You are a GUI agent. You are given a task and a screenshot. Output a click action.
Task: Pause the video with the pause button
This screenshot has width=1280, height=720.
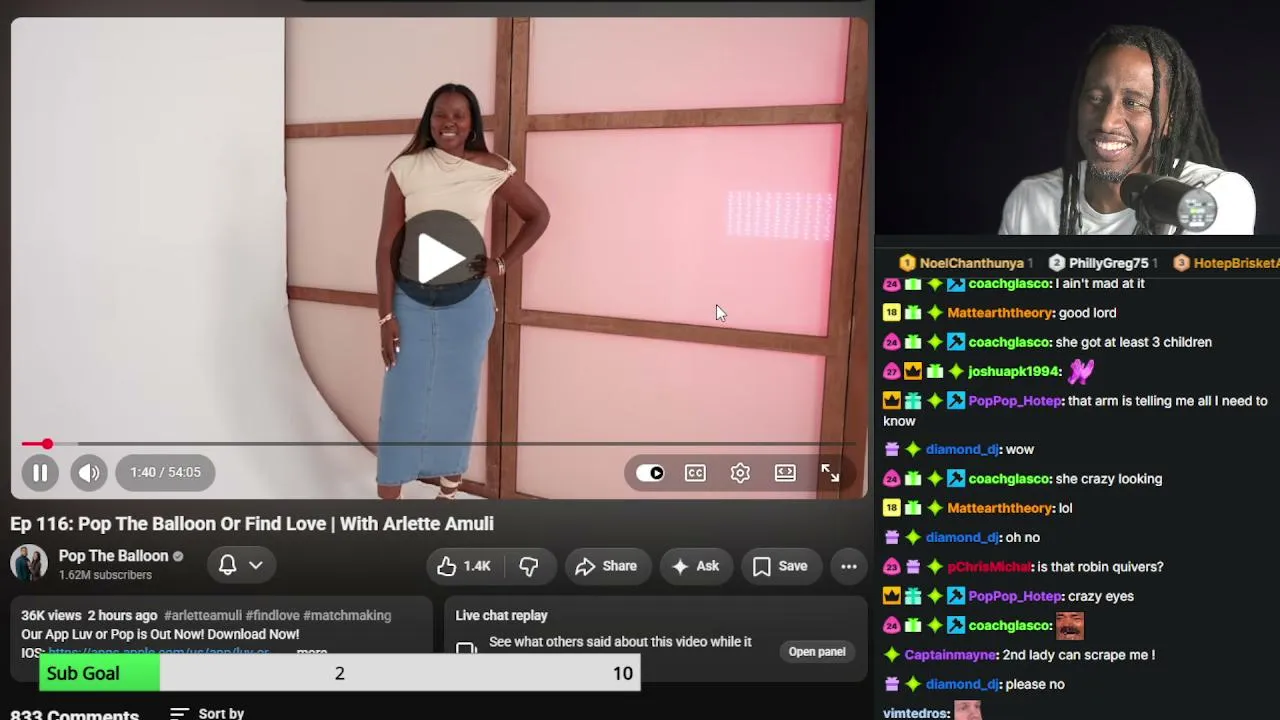(x=40, y=472)
